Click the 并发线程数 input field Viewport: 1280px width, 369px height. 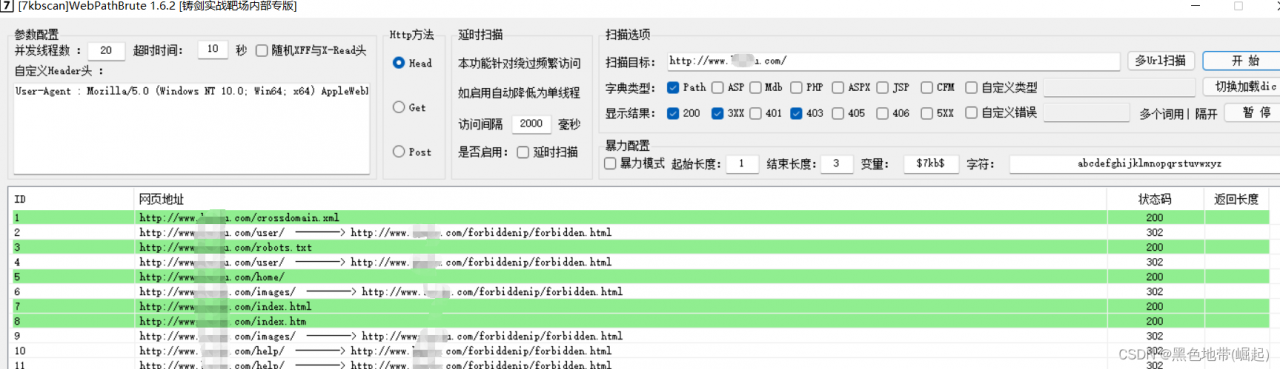(106, 50)
